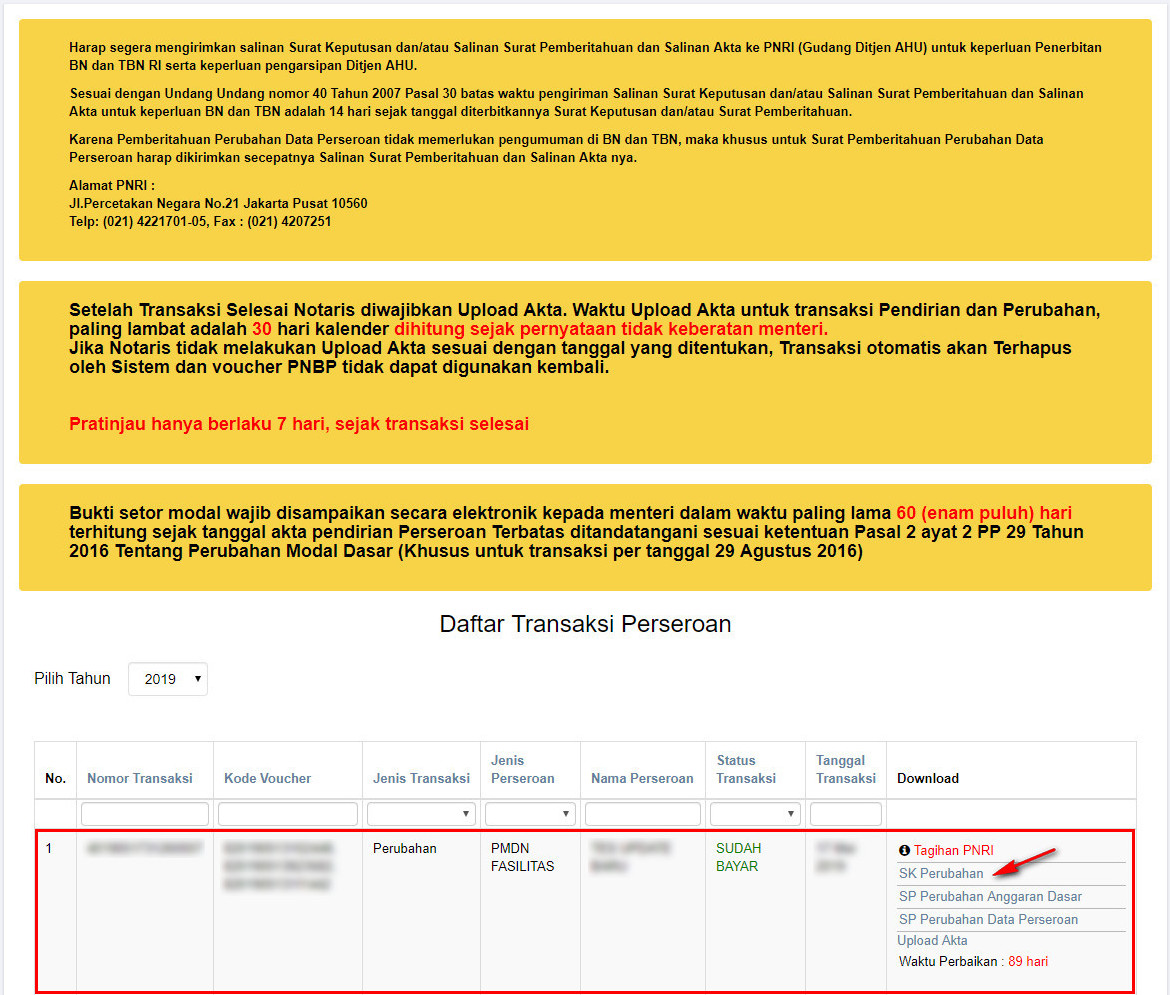The width and height of the screenshot is (1170, 995).
Task: Download SP Perubahan Anggaran Dasar
Action: tap(990, 897)
